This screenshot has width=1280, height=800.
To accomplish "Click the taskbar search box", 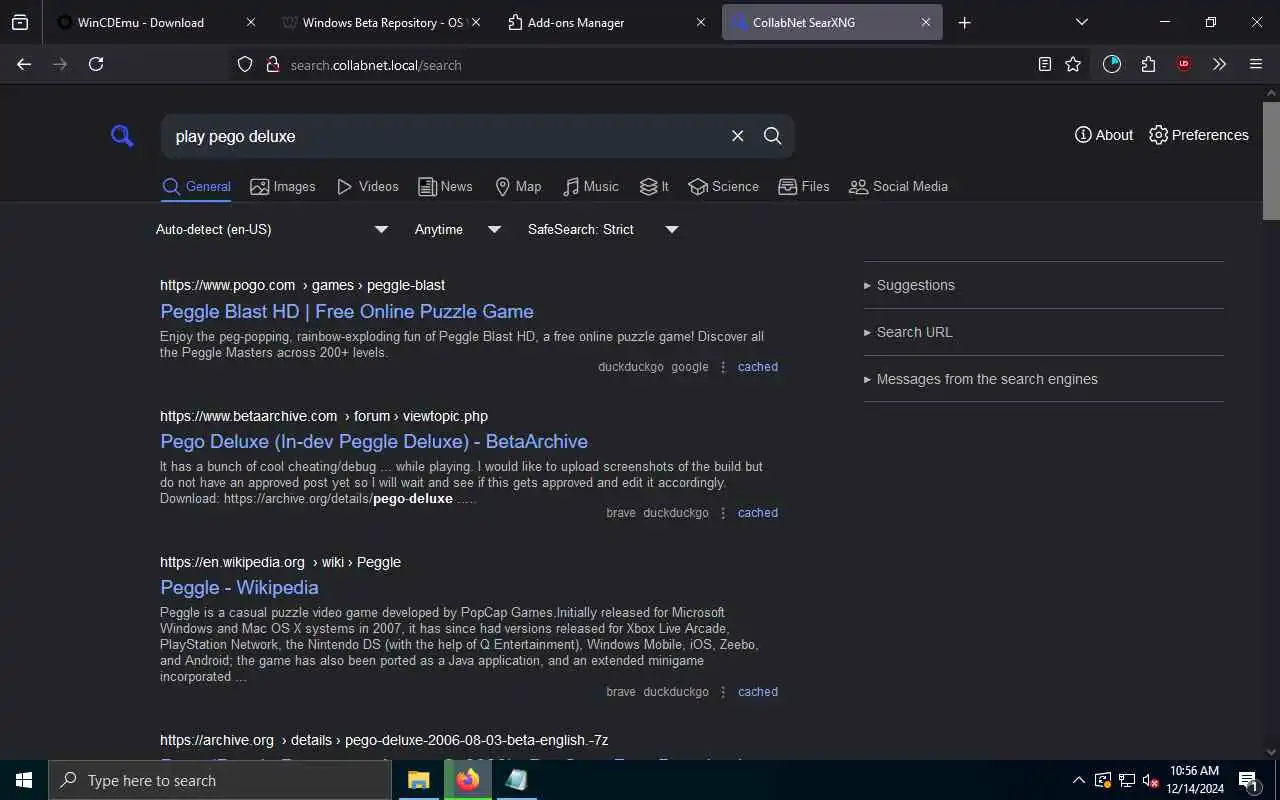I will tap(220, 780).
